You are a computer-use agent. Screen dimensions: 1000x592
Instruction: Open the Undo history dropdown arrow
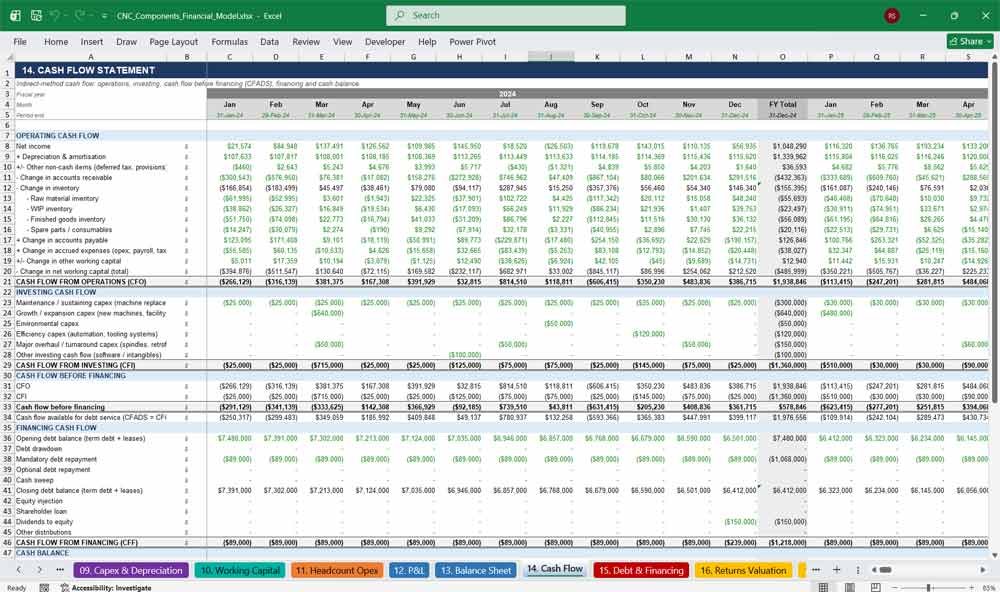tap(65, 16)
